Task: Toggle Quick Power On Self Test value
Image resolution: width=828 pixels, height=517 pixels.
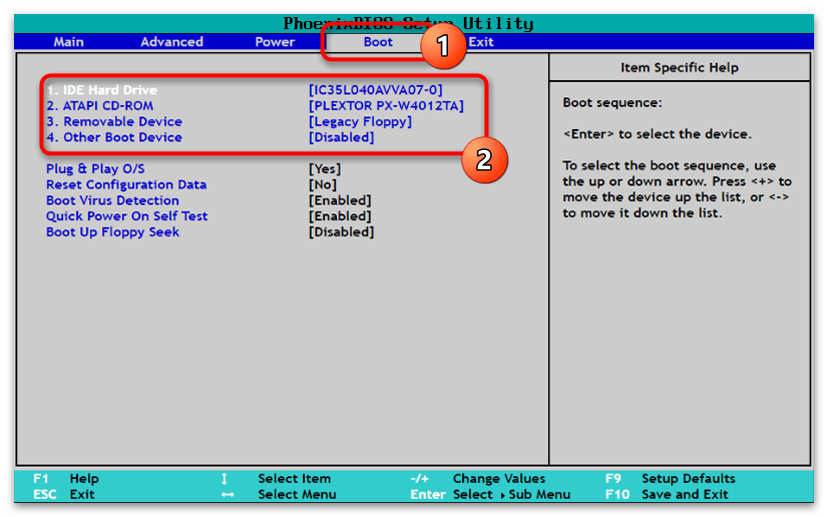Action: (340, 216)
